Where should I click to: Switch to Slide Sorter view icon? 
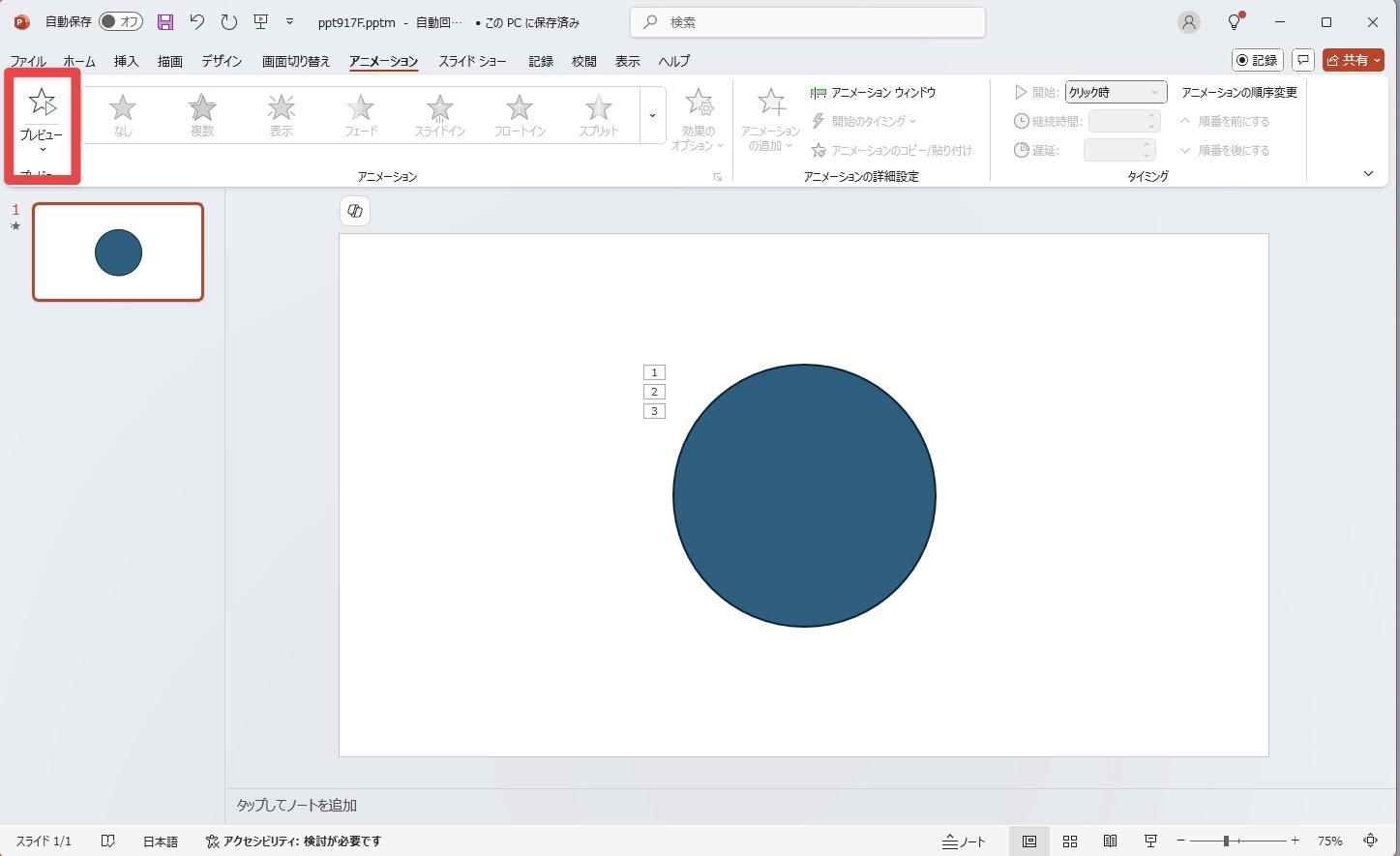[1070, 841]
